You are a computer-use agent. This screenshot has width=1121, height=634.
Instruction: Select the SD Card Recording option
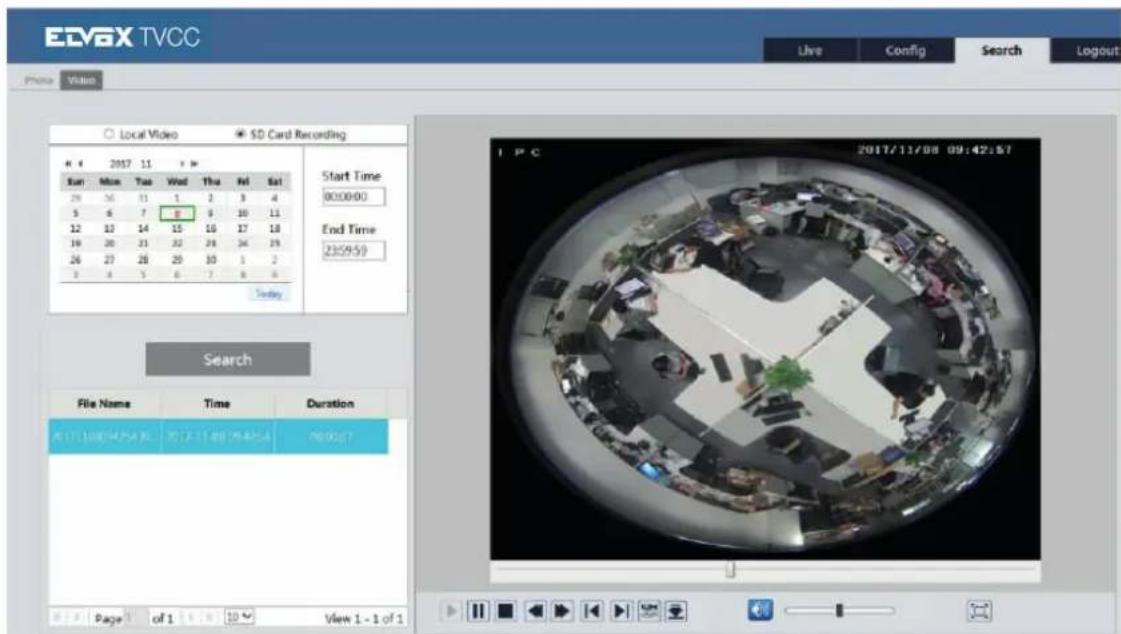coord(240,134)
